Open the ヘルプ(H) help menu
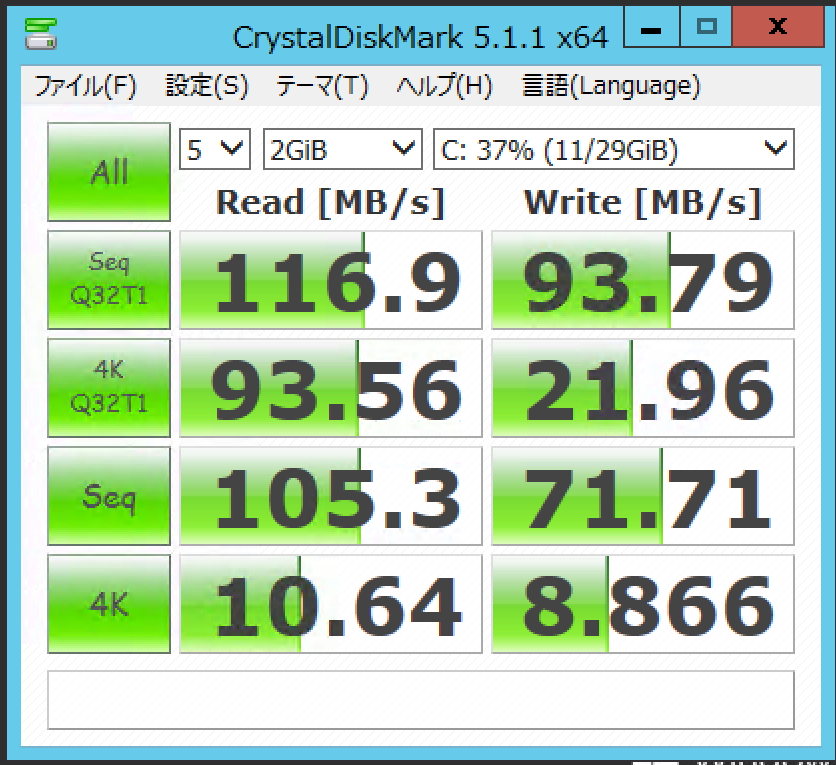The width and height of the screenshot is (836, 765). coord(442,86)
